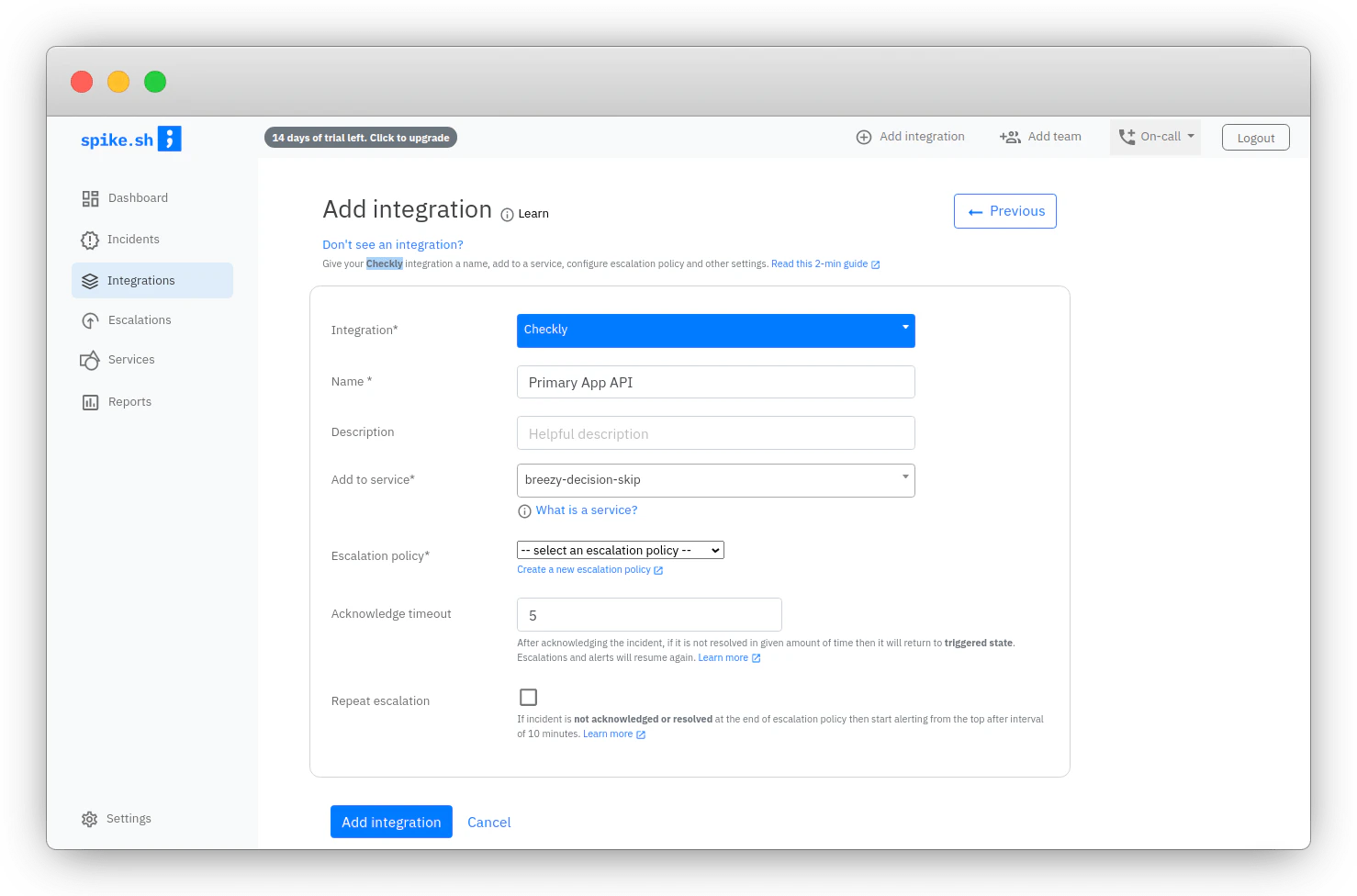Click the plus icon beside Add integration

(x=864, y=137)
